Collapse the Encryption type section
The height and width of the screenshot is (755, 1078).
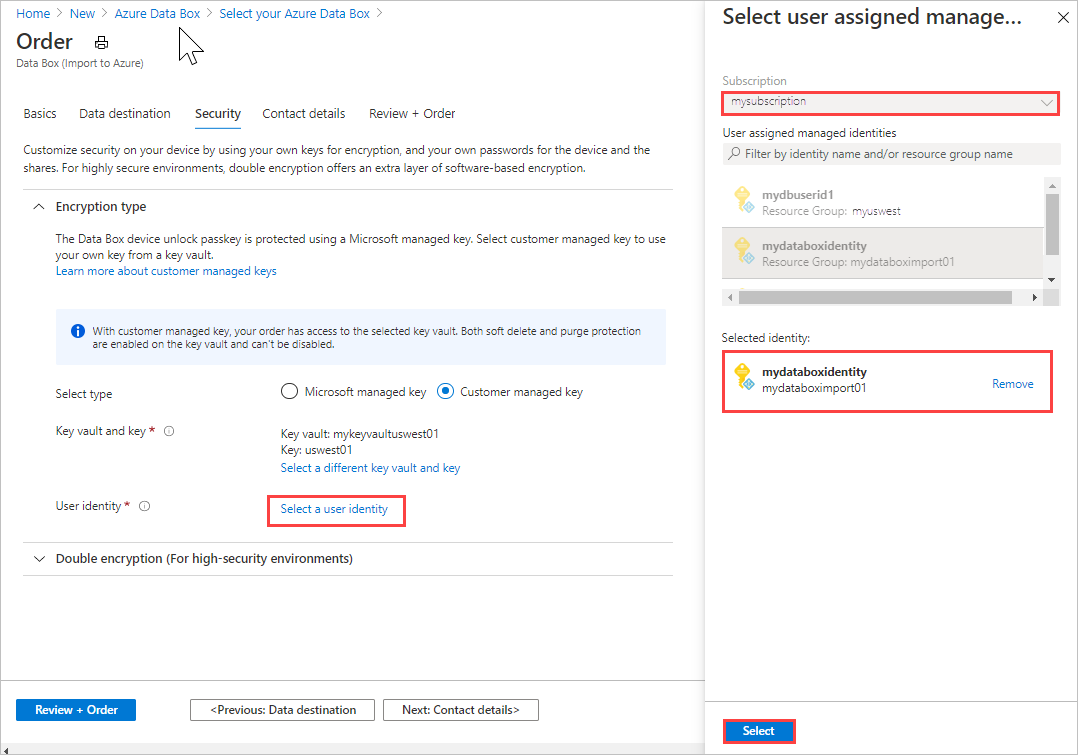pyautogui.click(x=38, y=206)
